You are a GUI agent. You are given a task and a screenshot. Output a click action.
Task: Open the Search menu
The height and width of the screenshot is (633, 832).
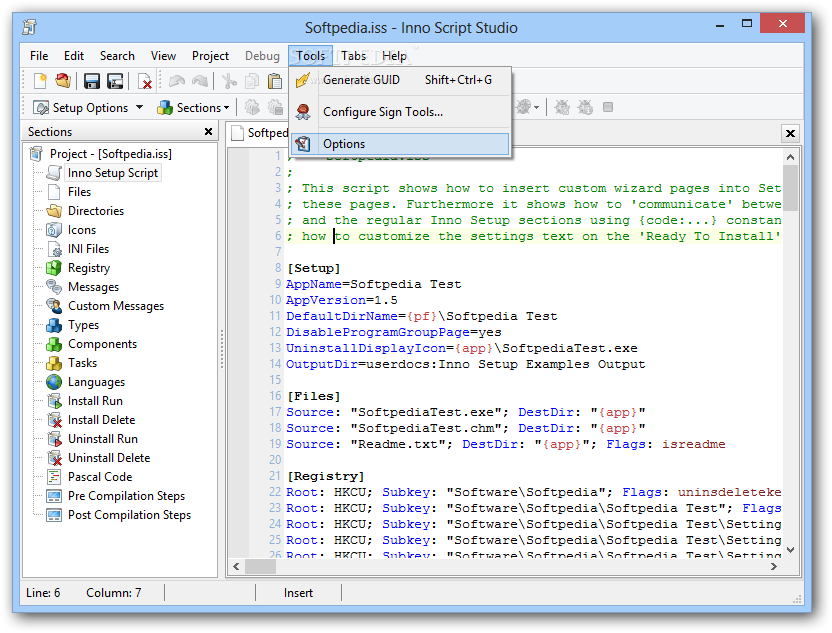point(117,56)
